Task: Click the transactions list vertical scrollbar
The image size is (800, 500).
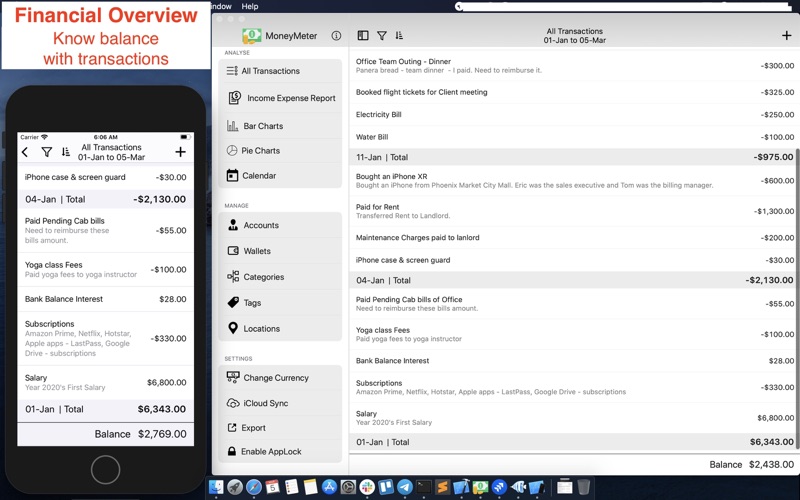Action: click(x=797, y=299)
